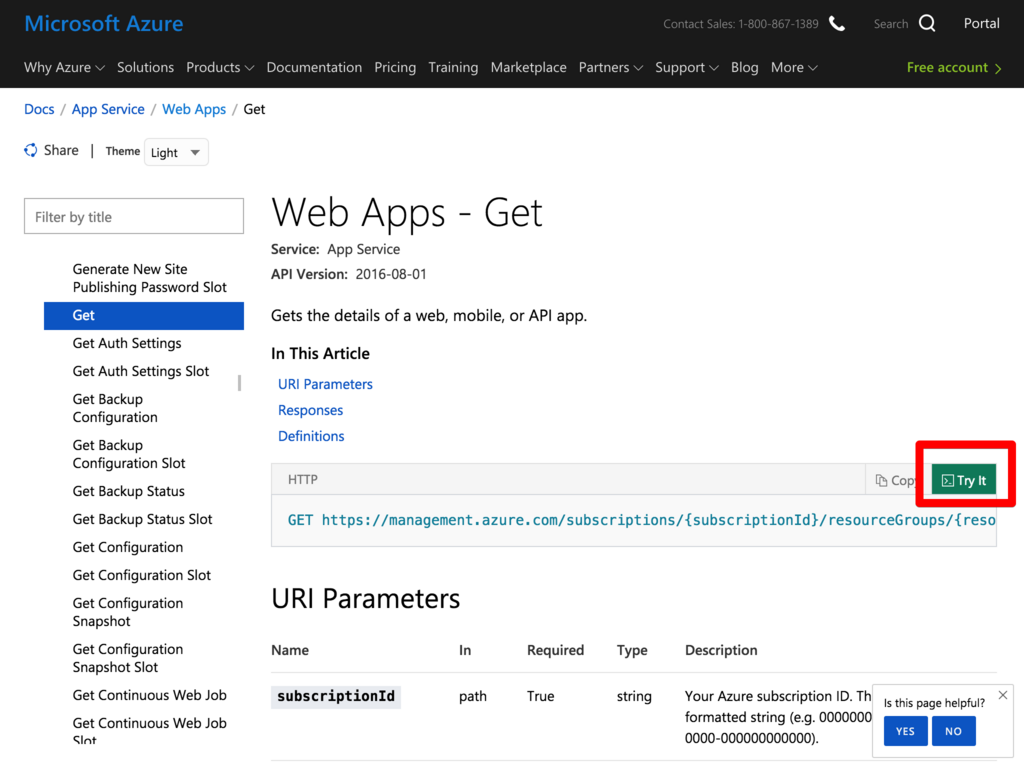Click the Copy icon in HTTP box

click(x=881, y=481)
